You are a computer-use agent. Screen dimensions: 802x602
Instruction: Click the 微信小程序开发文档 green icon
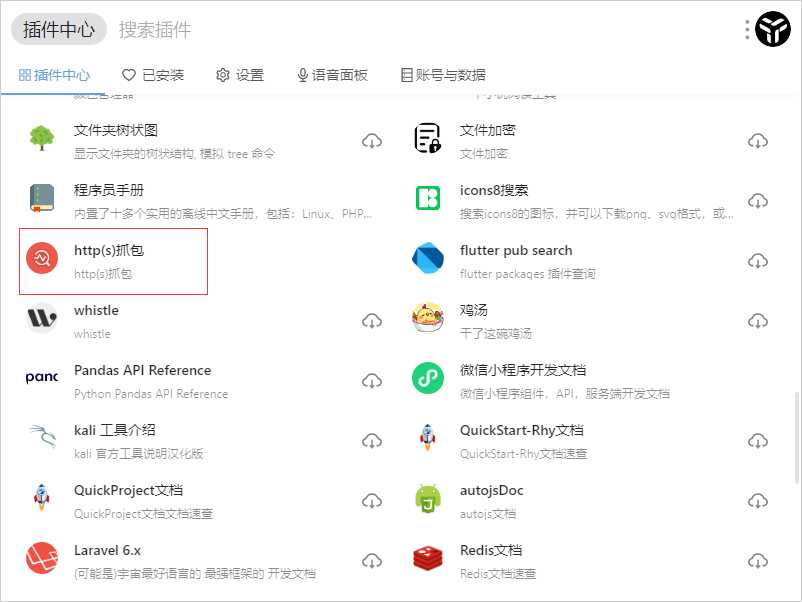point(428,378)
